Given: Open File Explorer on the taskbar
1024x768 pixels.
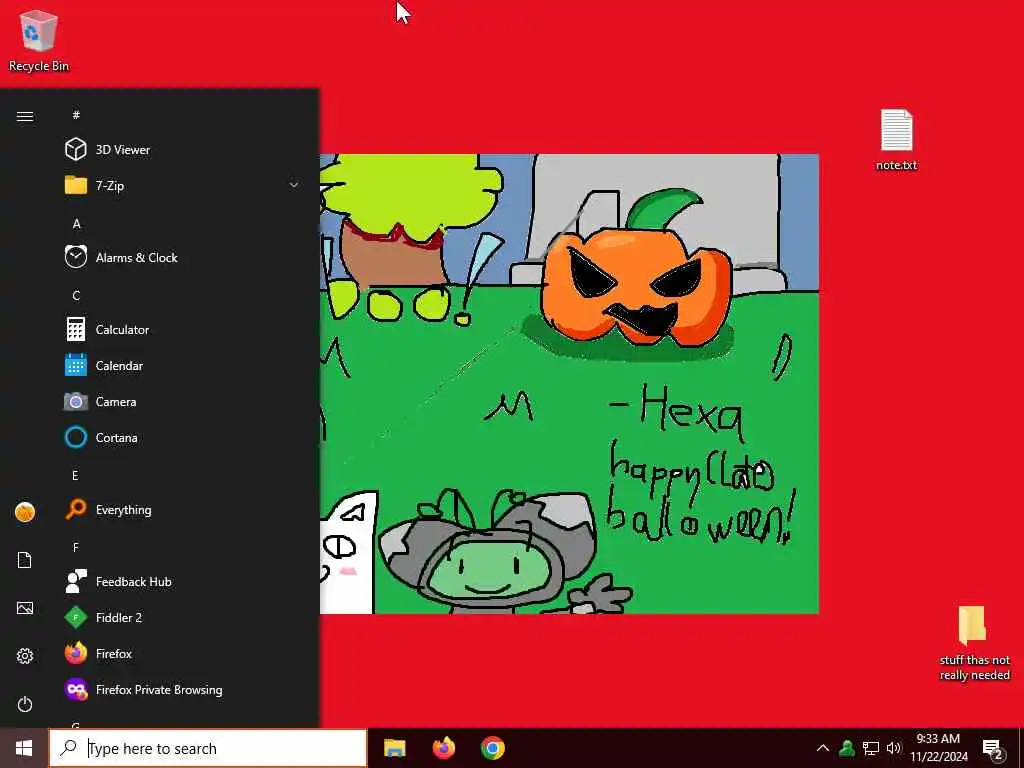Looking at the screenshot, I should click(394, 748).
